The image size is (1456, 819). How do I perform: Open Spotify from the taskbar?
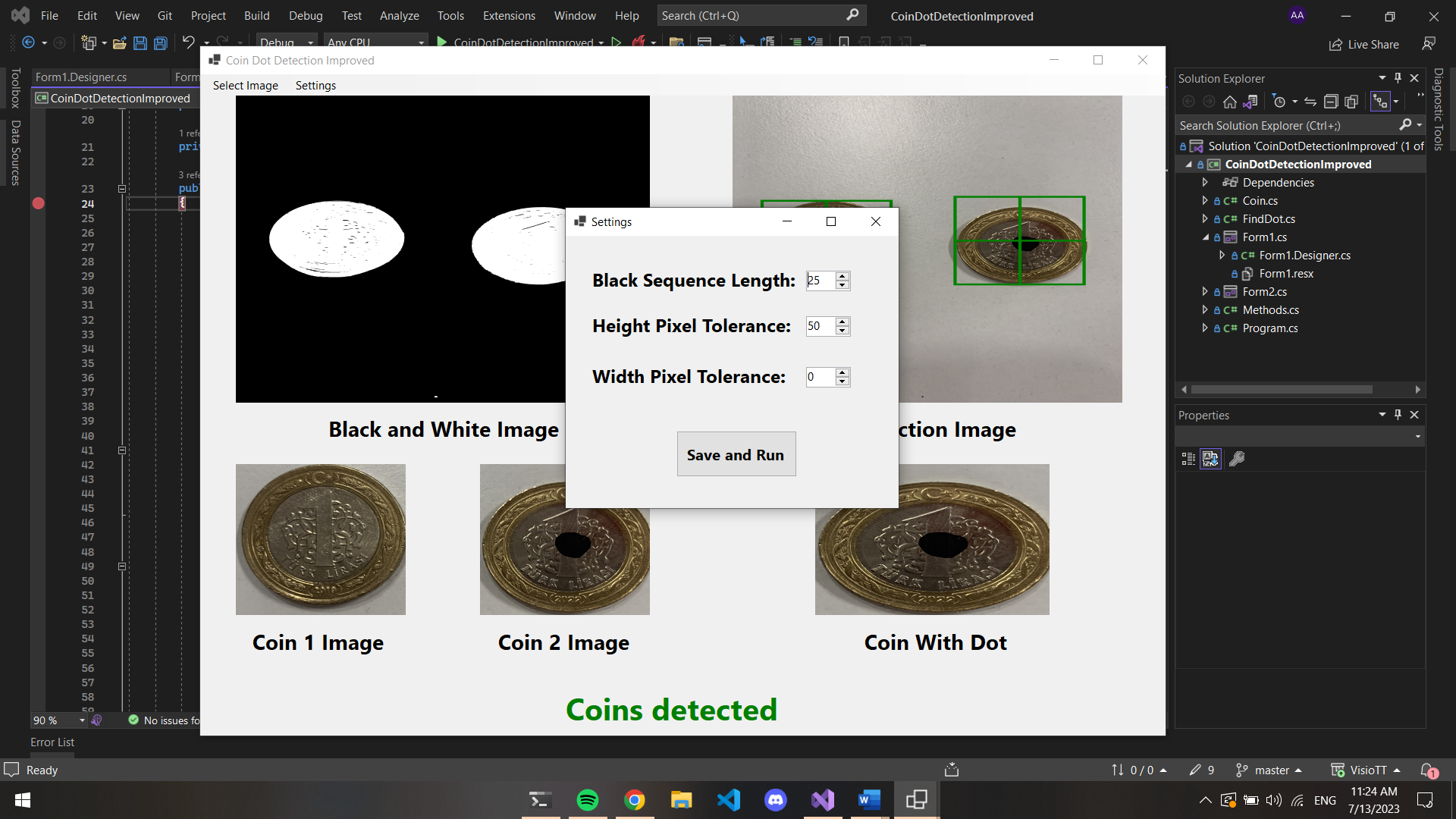(x=588, y=800)
